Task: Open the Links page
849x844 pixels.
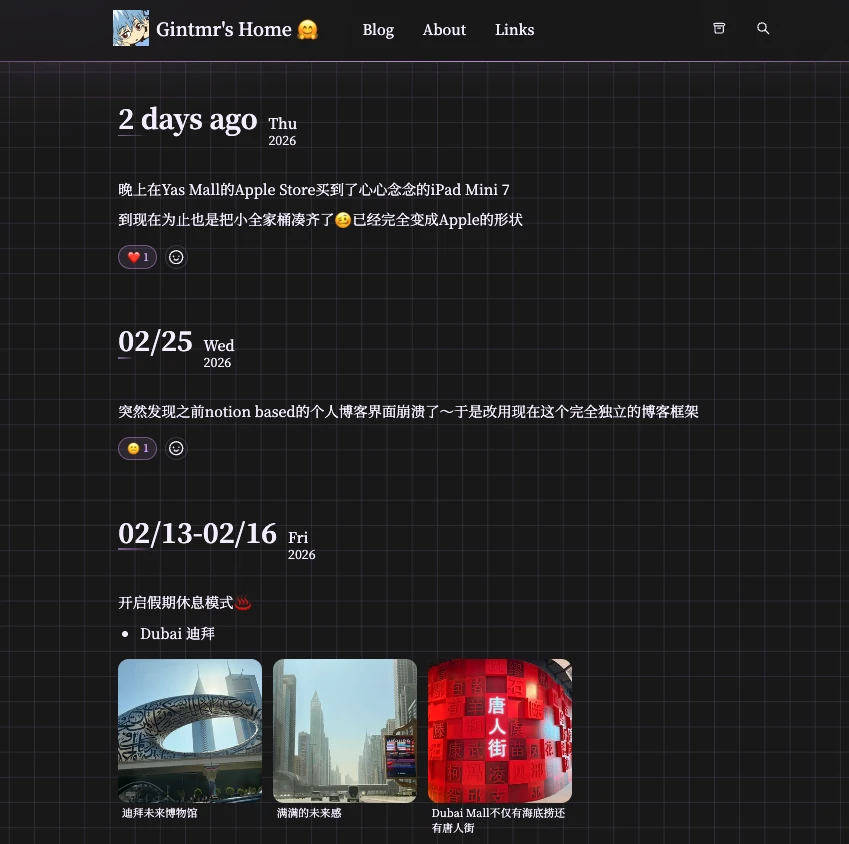Action: coord(514,30)
